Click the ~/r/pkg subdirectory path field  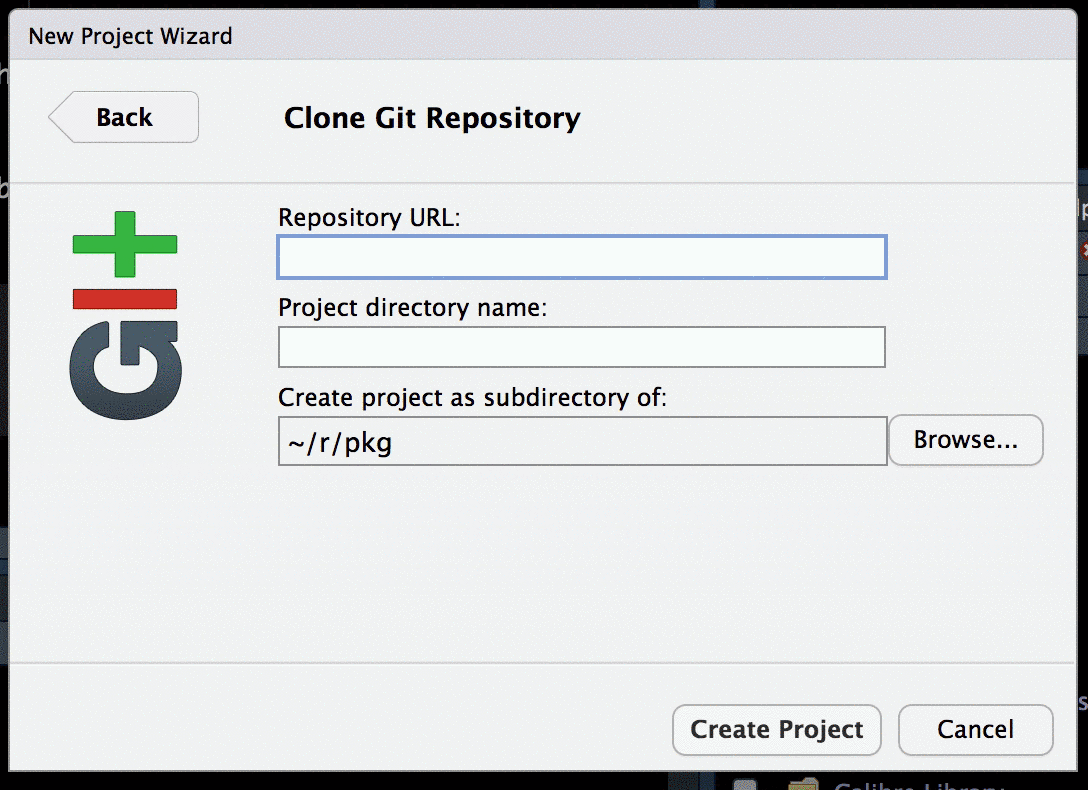[580, 440]
